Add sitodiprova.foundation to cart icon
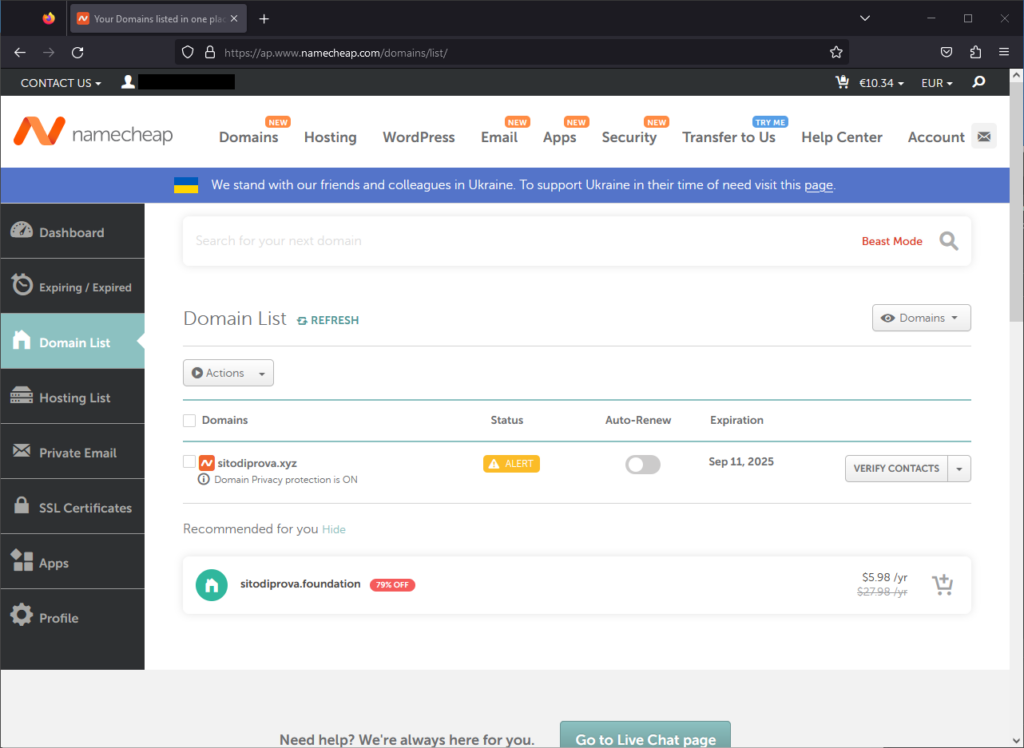This screenshot has height=748, width=1024. point(942,585)
